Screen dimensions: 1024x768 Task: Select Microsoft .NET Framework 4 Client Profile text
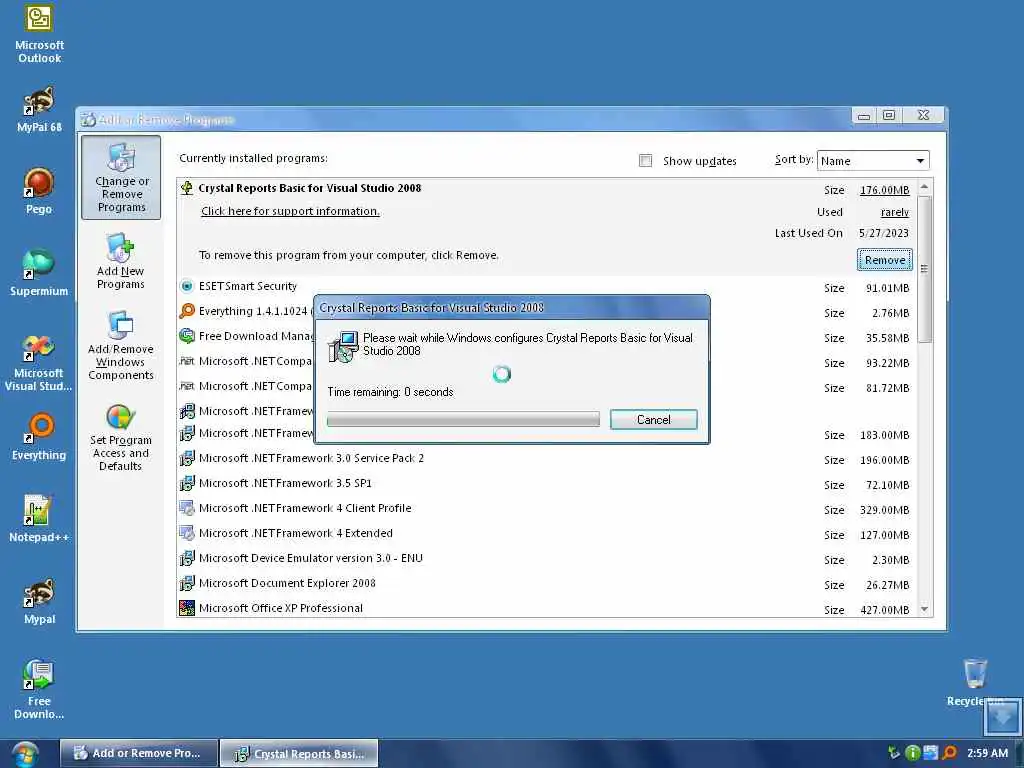click(x=305, y=508)
